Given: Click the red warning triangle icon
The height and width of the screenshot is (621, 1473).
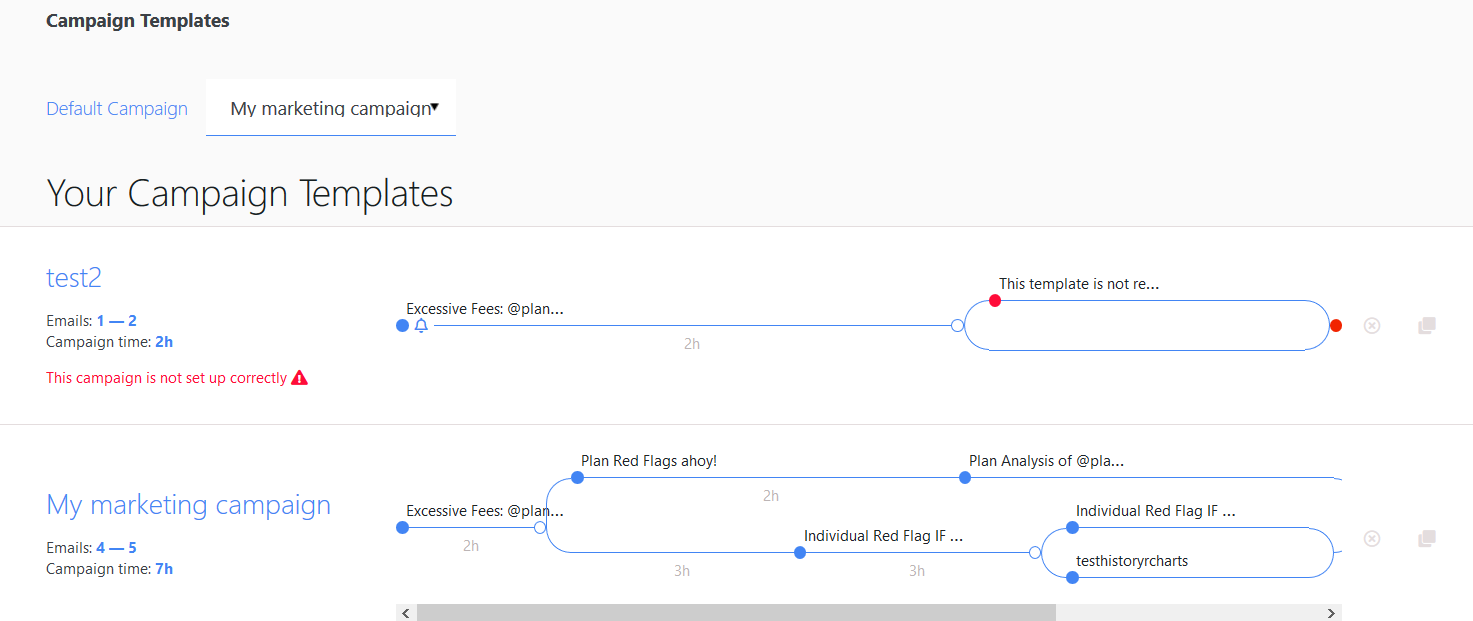Looking at the screenshot, I should [299, 378].
